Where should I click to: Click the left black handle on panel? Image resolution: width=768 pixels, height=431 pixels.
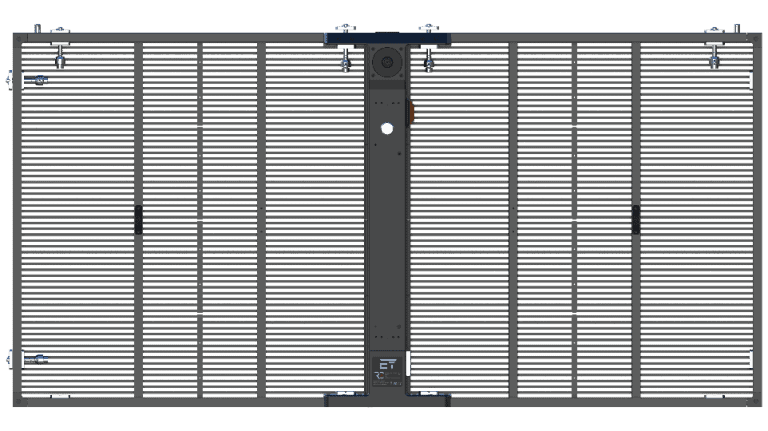139,219
